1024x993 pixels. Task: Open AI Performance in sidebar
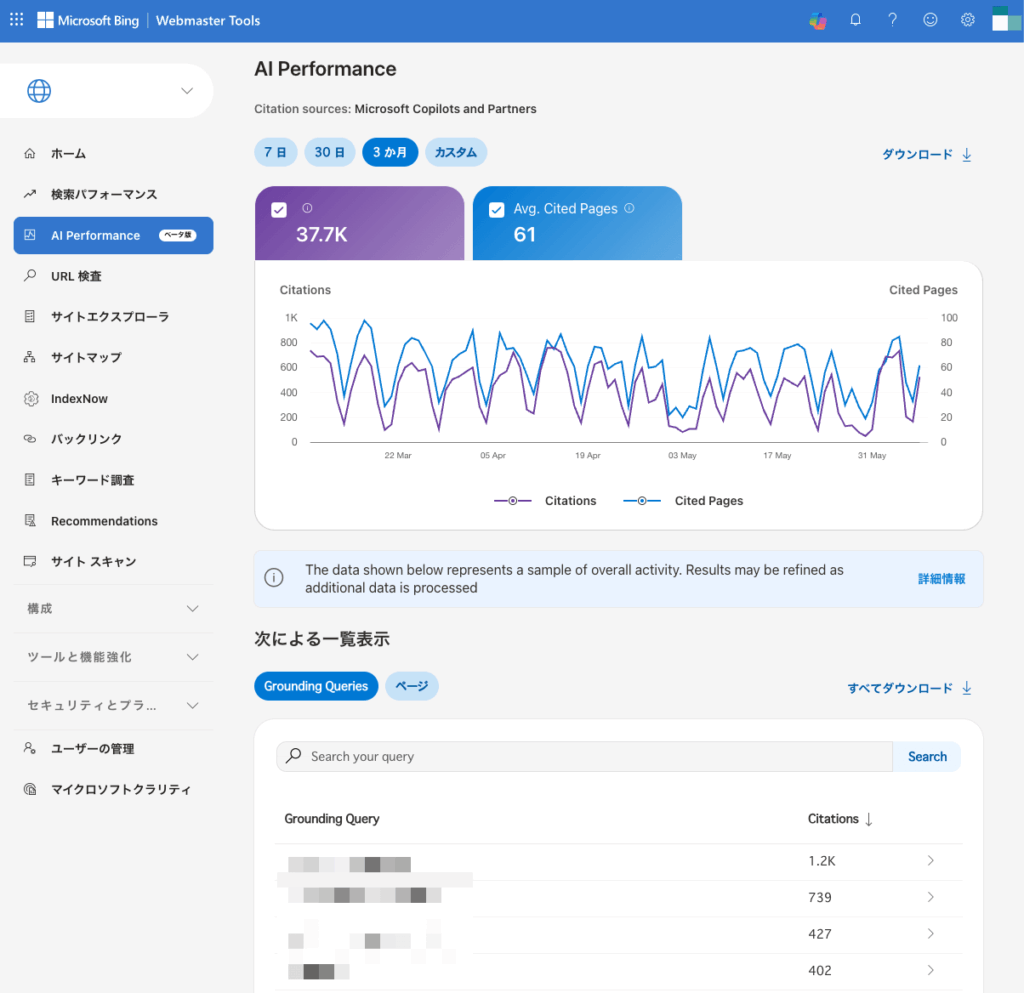[x=114, y=235]
